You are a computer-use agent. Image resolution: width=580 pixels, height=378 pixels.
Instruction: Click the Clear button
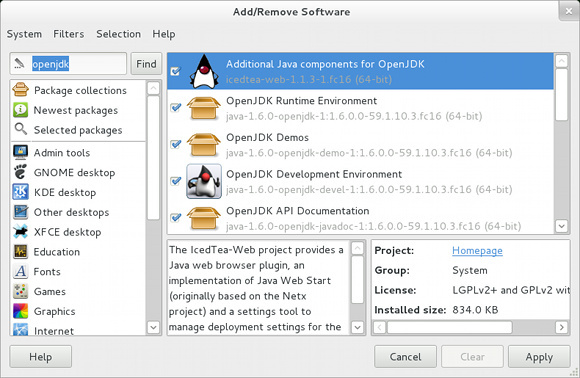pyautogui.click(x=472, y=357)
